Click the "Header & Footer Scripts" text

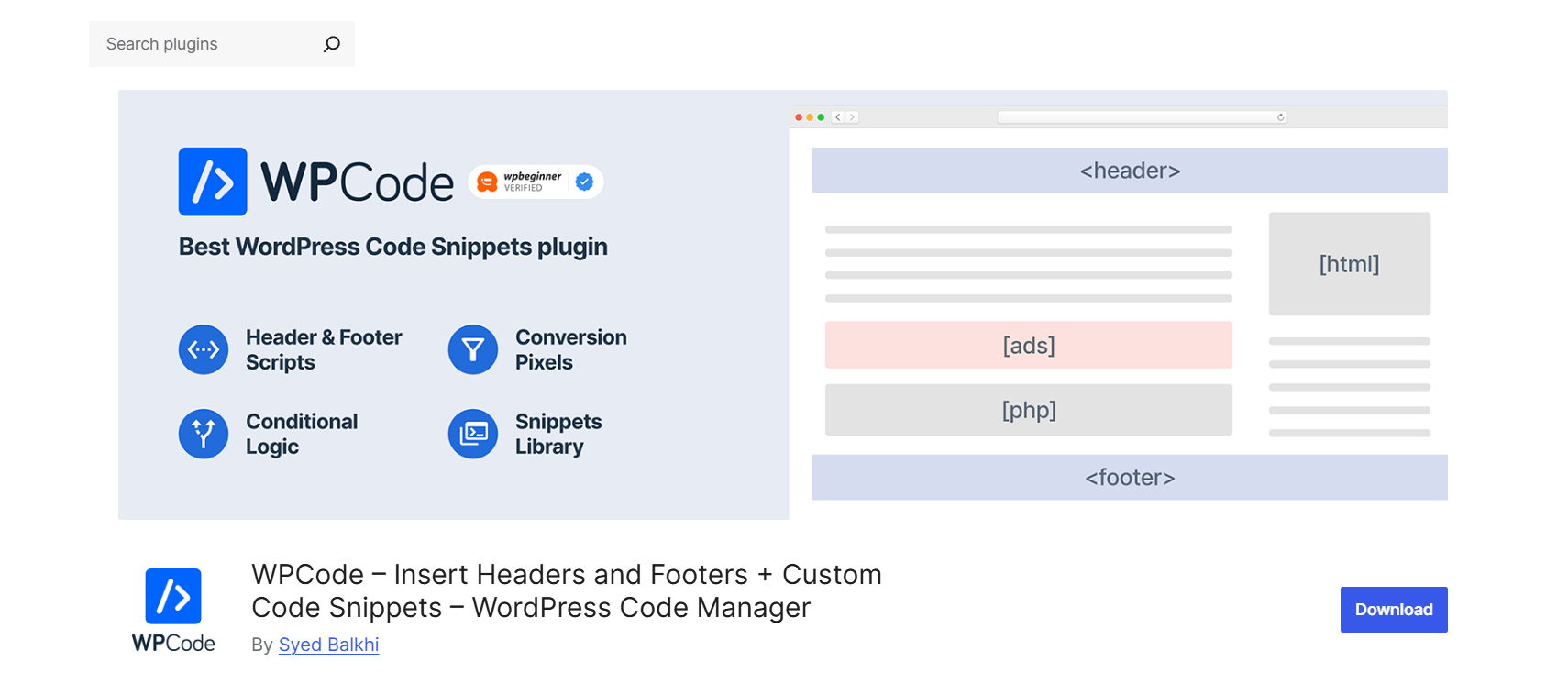click(x=324, y=349)
